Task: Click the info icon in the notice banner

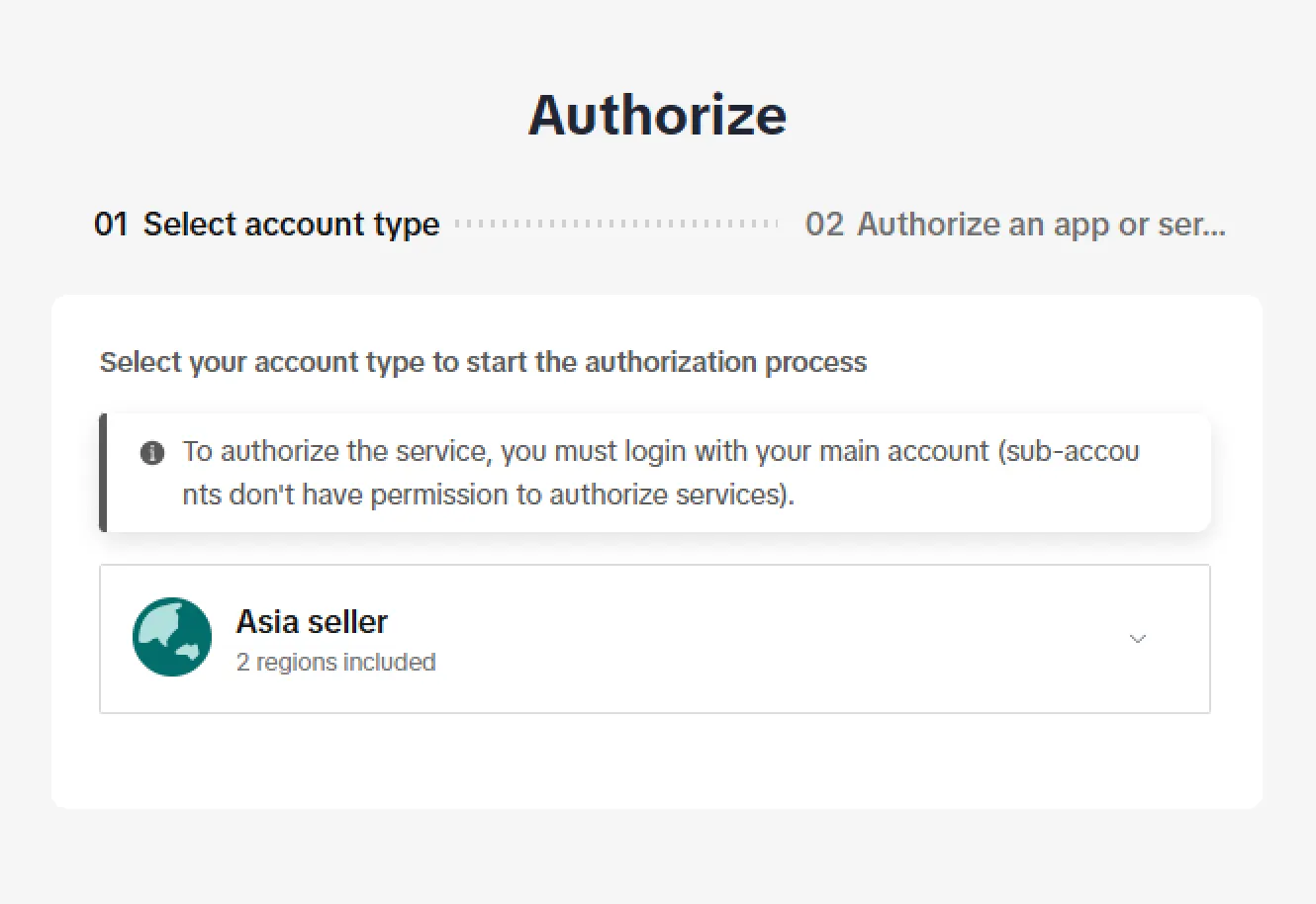Action: click(x=152, y=453)
